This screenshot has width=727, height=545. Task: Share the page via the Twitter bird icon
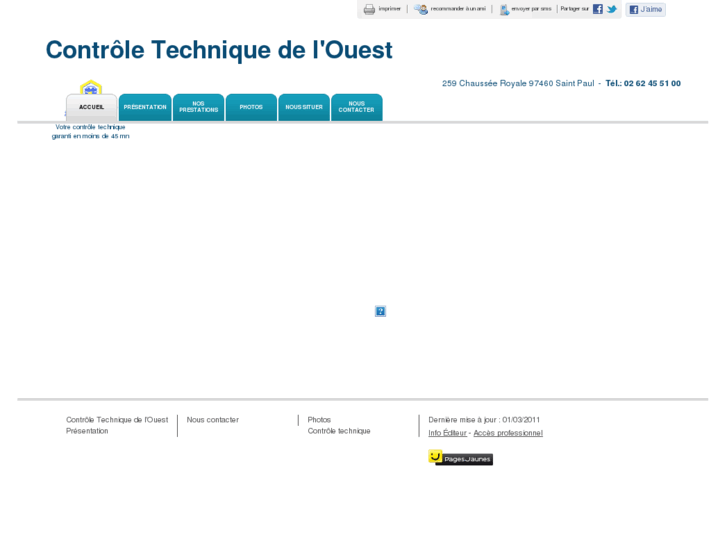click(x=612, y=9)
